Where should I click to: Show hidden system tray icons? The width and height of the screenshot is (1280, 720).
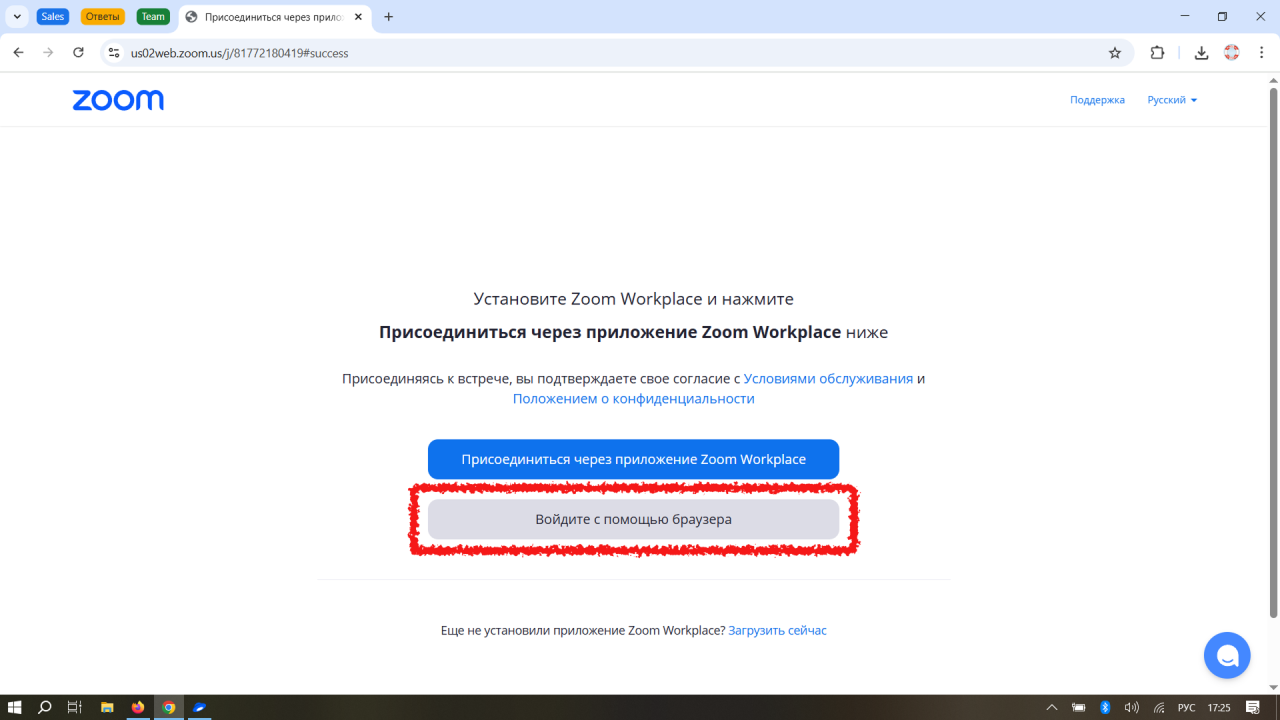tap(1051, 707)
